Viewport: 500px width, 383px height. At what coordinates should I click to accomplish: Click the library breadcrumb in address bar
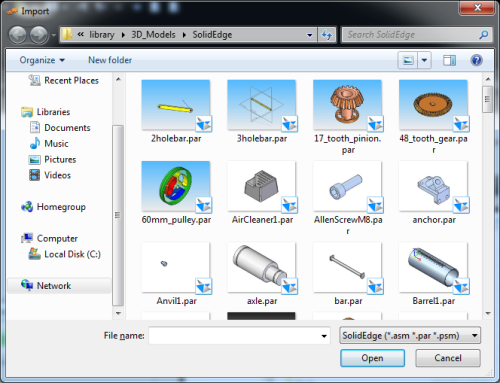click(102, 35)
